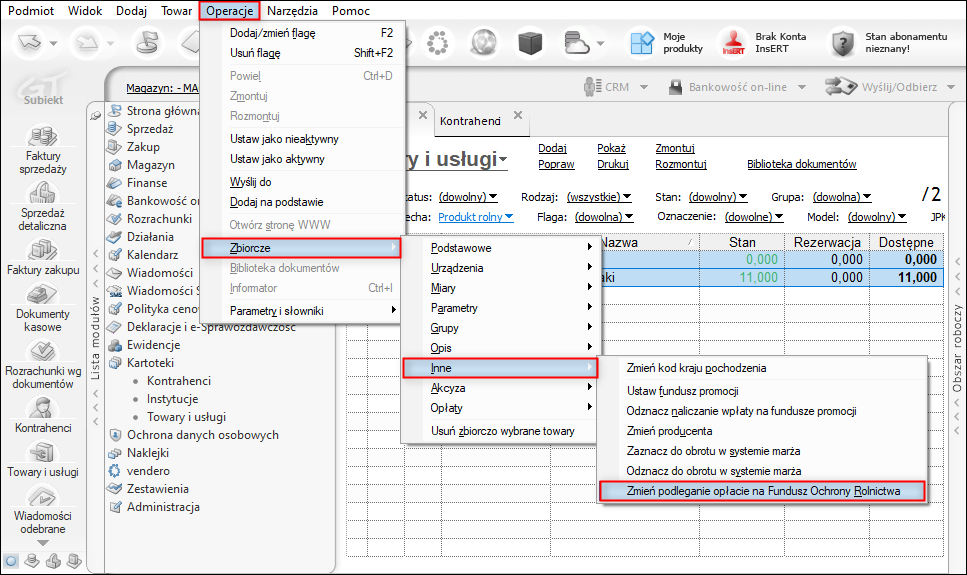The image size is (967, 575).
Task: Open Dokumenty kasowe sidebar shortcut
Action: tap(43, 308)
